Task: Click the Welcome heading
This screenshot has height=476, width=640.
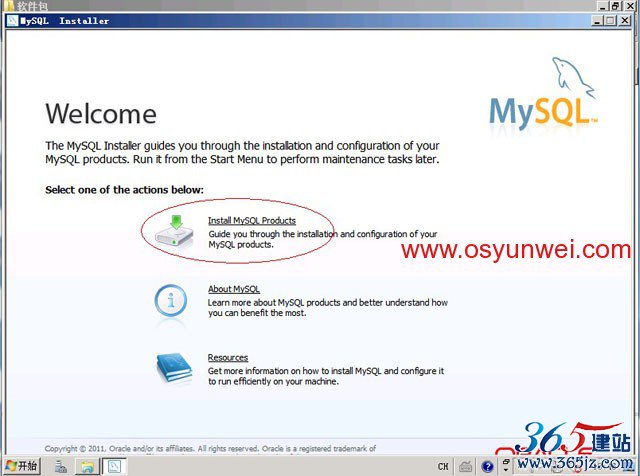Action: pos(101,113)
